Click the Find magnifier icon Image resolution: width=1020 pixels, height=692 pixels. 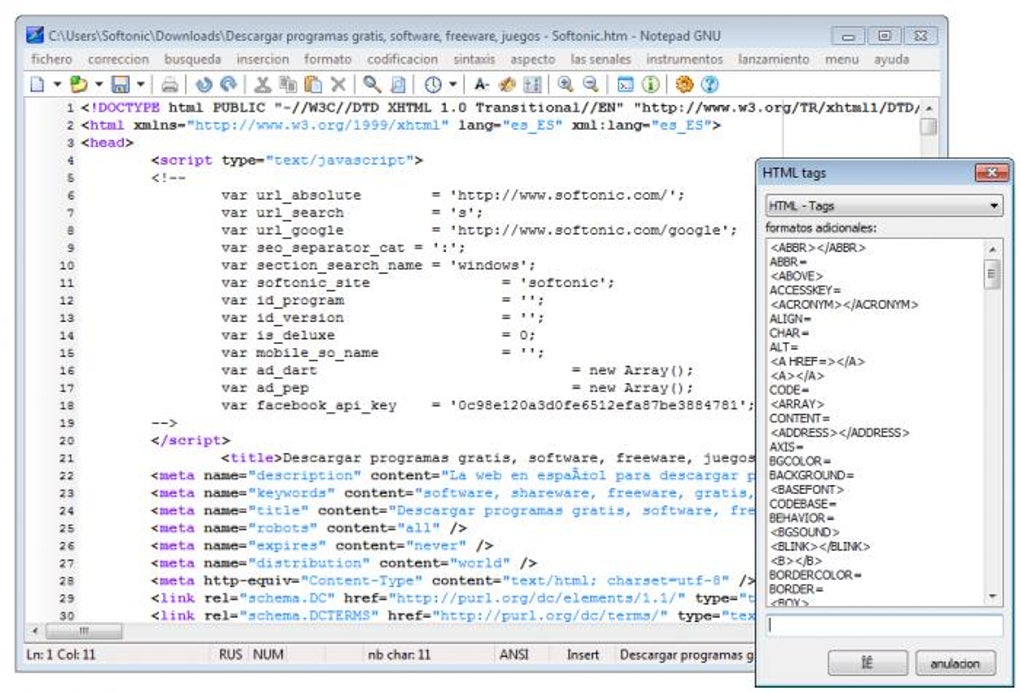[372, 85]
